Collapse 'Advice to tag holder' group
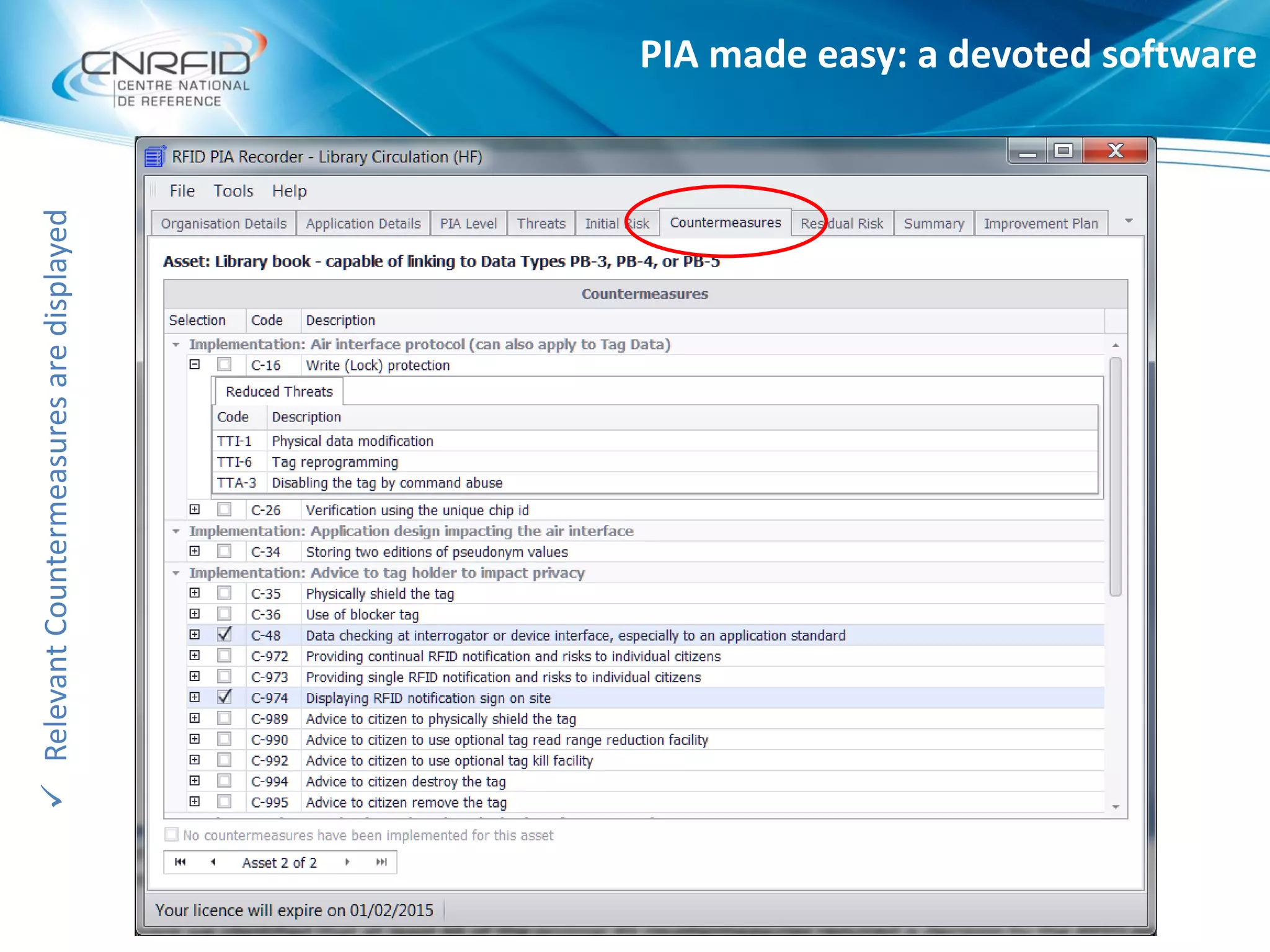The height and width of the screenshot is (952, 1270). [x=176, y=573]
